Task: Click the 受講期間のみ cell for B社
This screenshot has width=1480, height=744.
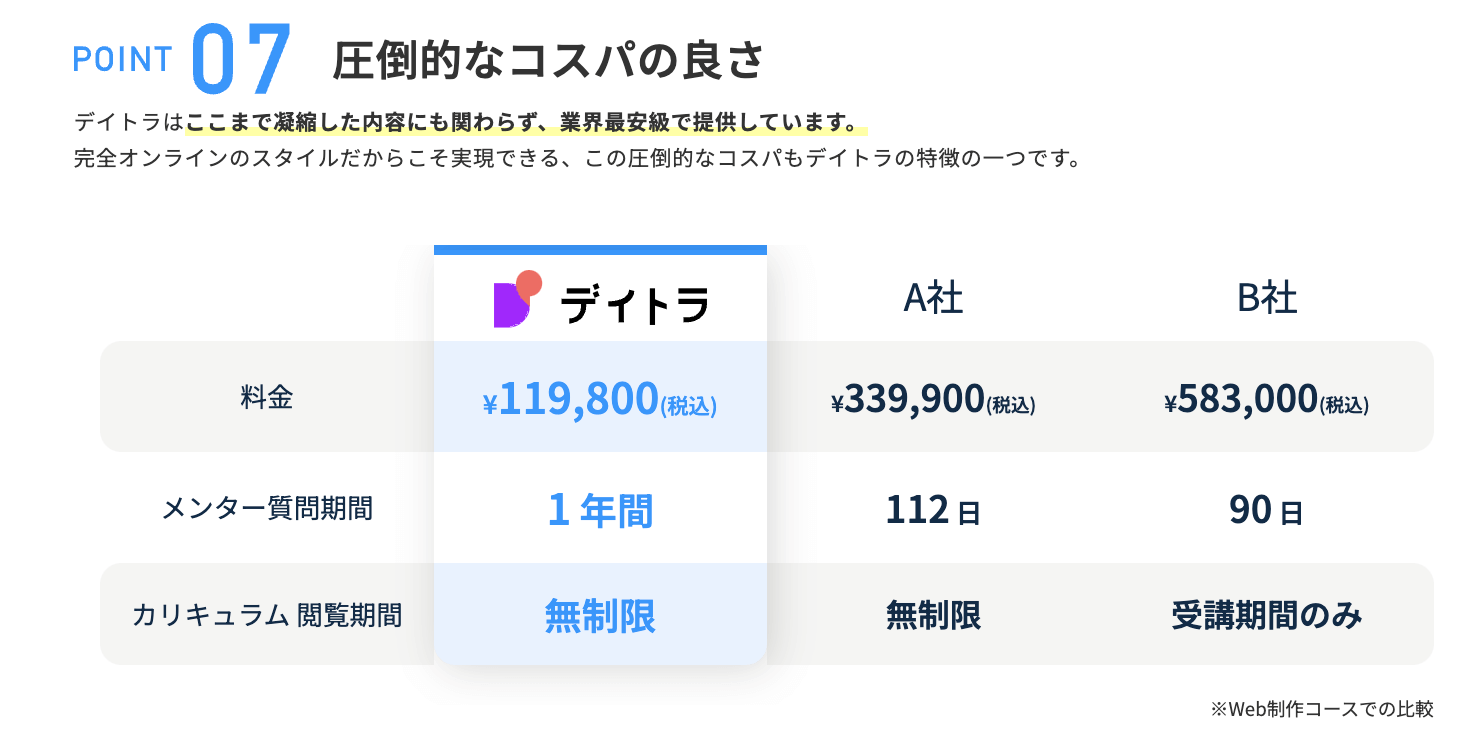Action: point(1266,616)
